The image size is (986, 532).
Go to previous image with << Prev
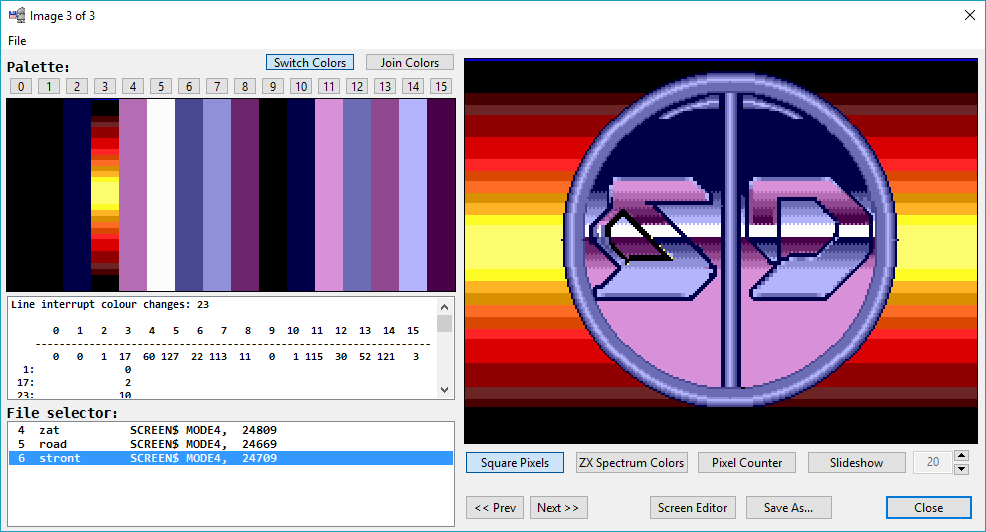[x=495, y=507]
